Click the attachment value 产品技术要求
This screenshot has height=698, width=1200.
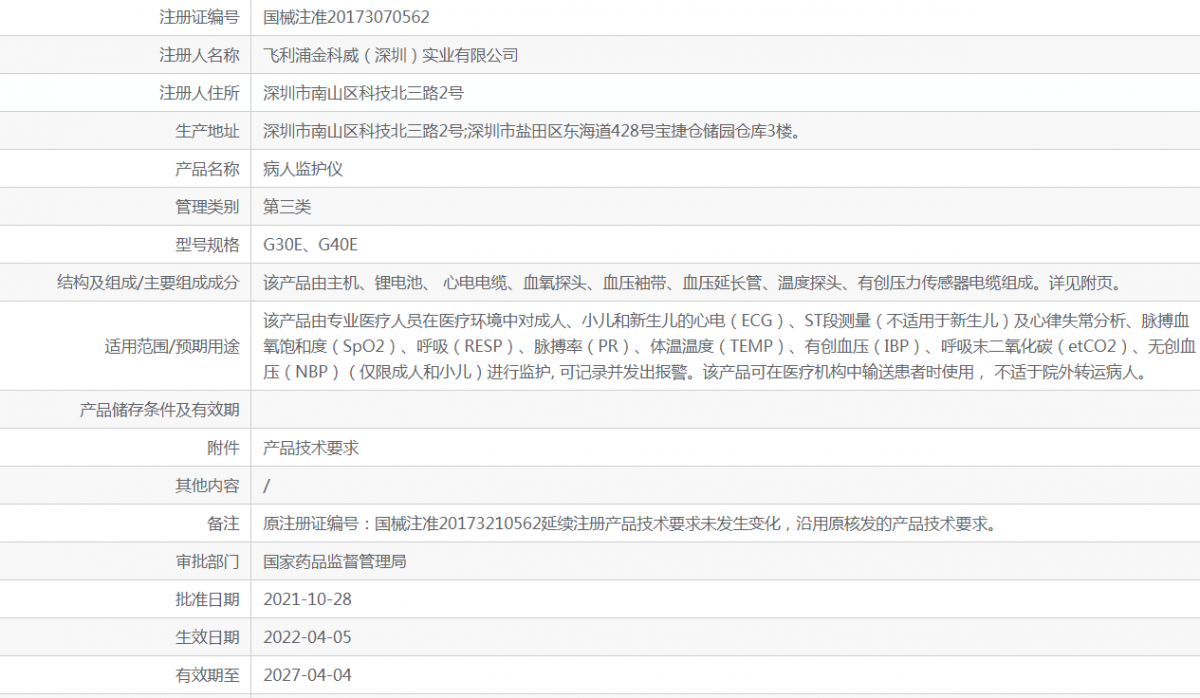[x=311, y=448]
